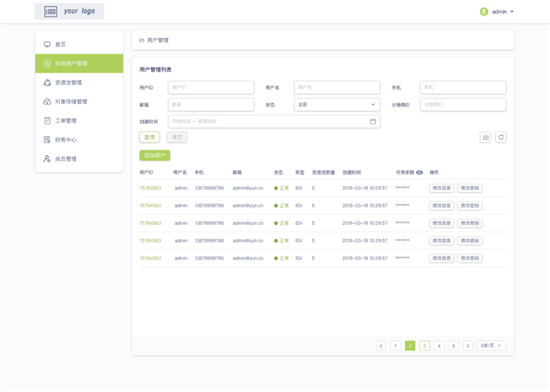Focus the 分销商ID input field
Viewport: 550px width, 392px height.
463,104
